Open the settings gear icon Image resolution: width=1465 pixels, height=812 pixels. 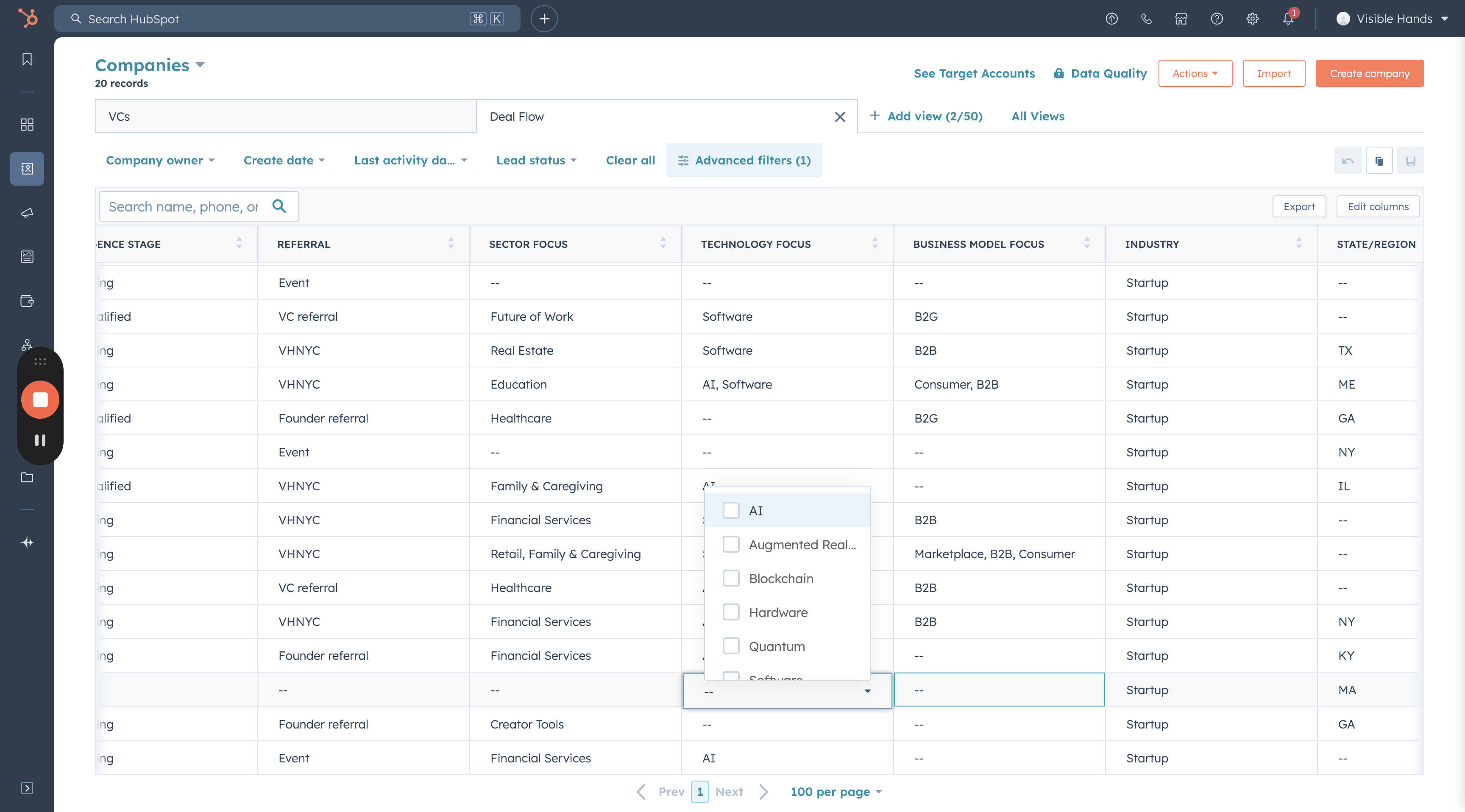click(x=1252, y=19)
